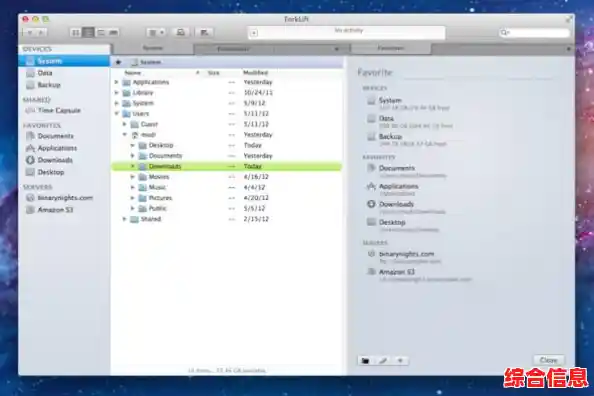Switch to icon view in toolbar
The height and width of the screenshot is (396, 594).
(x=75, y=33)
